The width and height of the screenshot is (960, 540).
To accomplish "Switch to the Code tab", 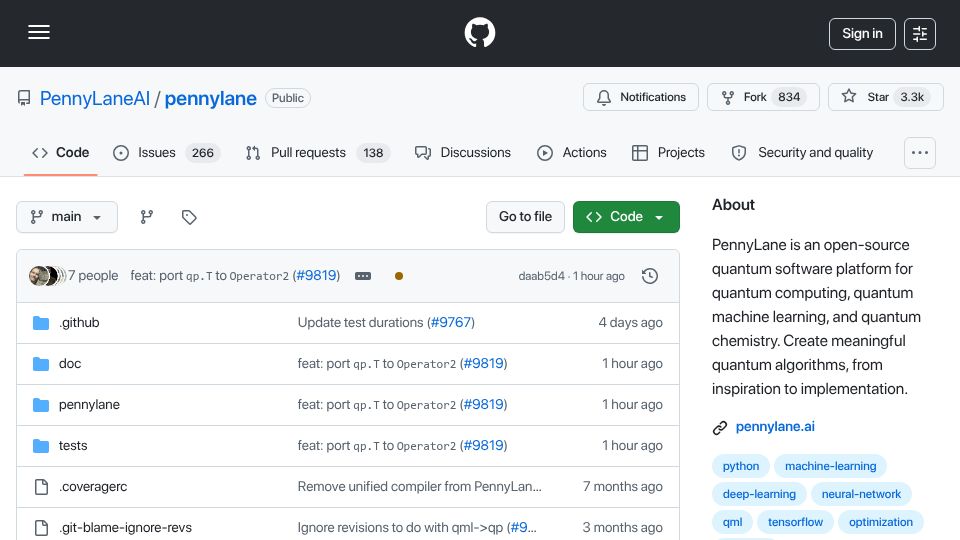I will pyautogui.click(x=61, y=152).
